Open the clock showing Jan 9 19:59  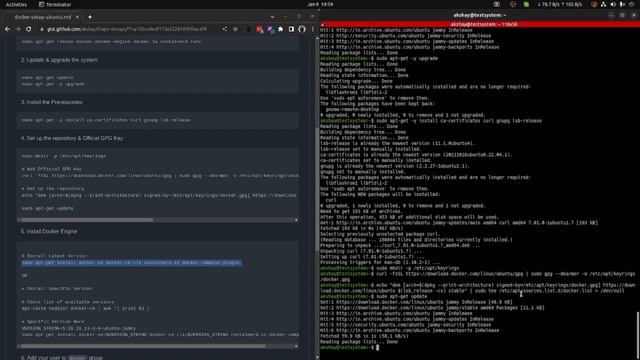pos(320,4)
